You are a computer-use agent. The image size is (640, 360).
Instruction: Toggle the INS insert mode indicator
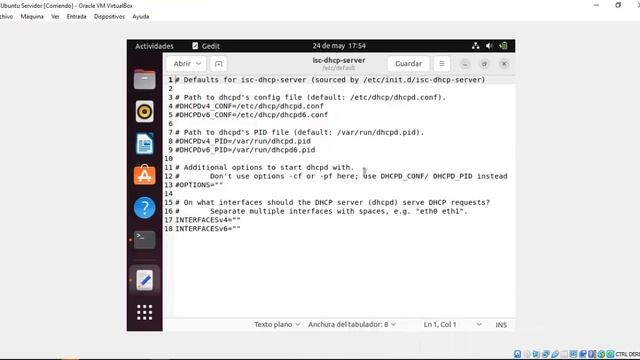tap(501, 325)
